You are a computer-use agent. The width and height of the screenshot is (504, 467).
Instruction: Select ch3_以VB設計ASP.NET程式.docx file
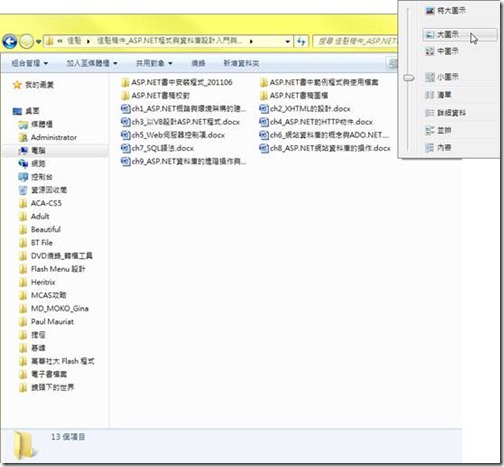180,122
